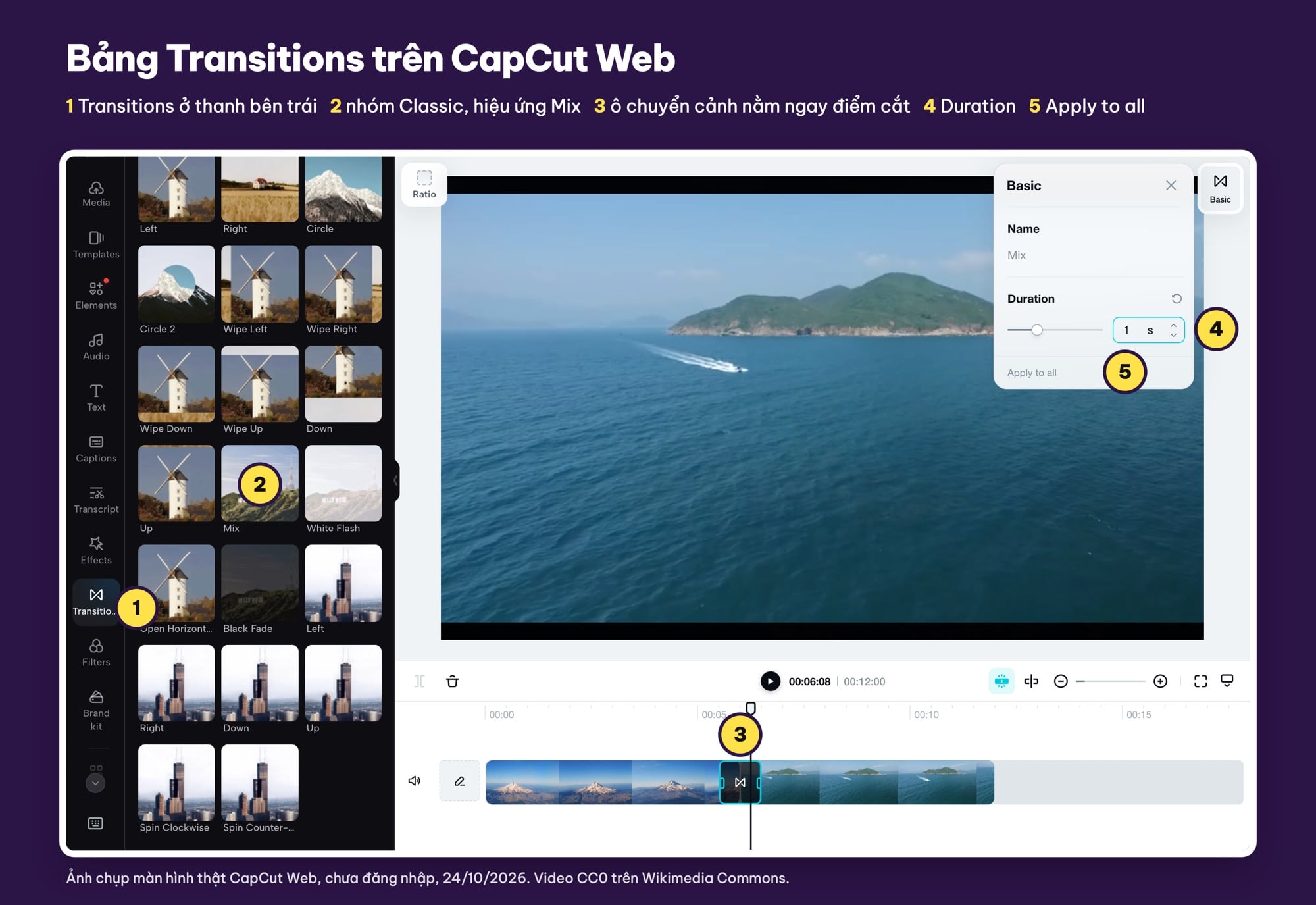Choose the Mix transition thumbnail
Screen dimensions: 1316x905
pos(260,484)
